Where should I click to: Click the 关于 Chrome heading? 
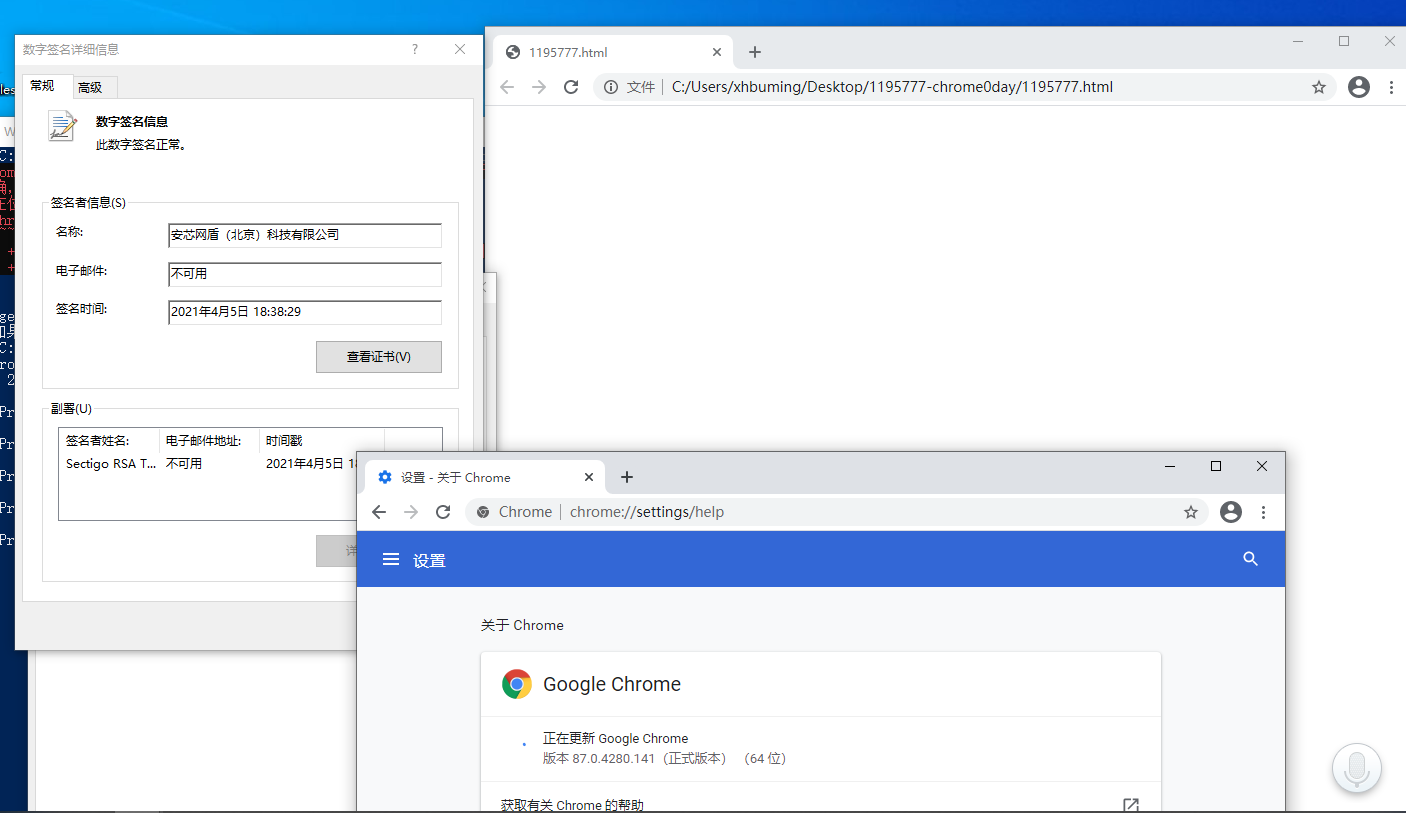point(522,625)
